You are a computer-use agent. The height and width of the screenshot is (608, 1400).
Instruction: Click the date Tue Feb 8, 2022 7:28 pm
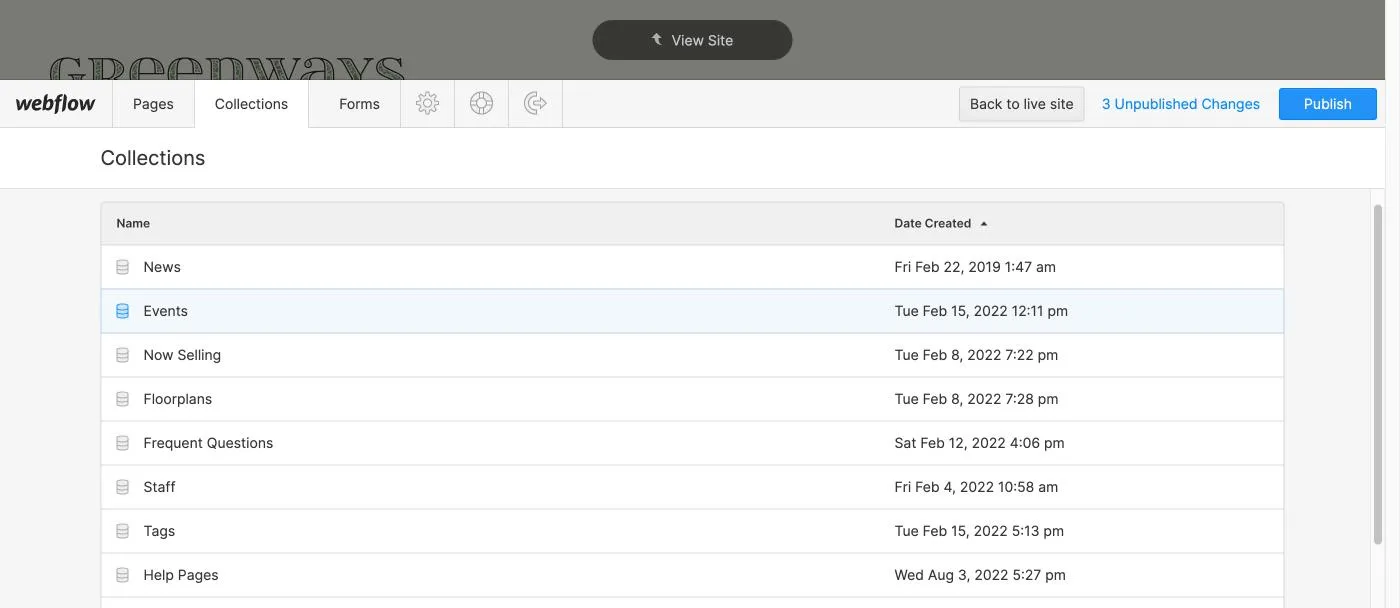point(976,399)
